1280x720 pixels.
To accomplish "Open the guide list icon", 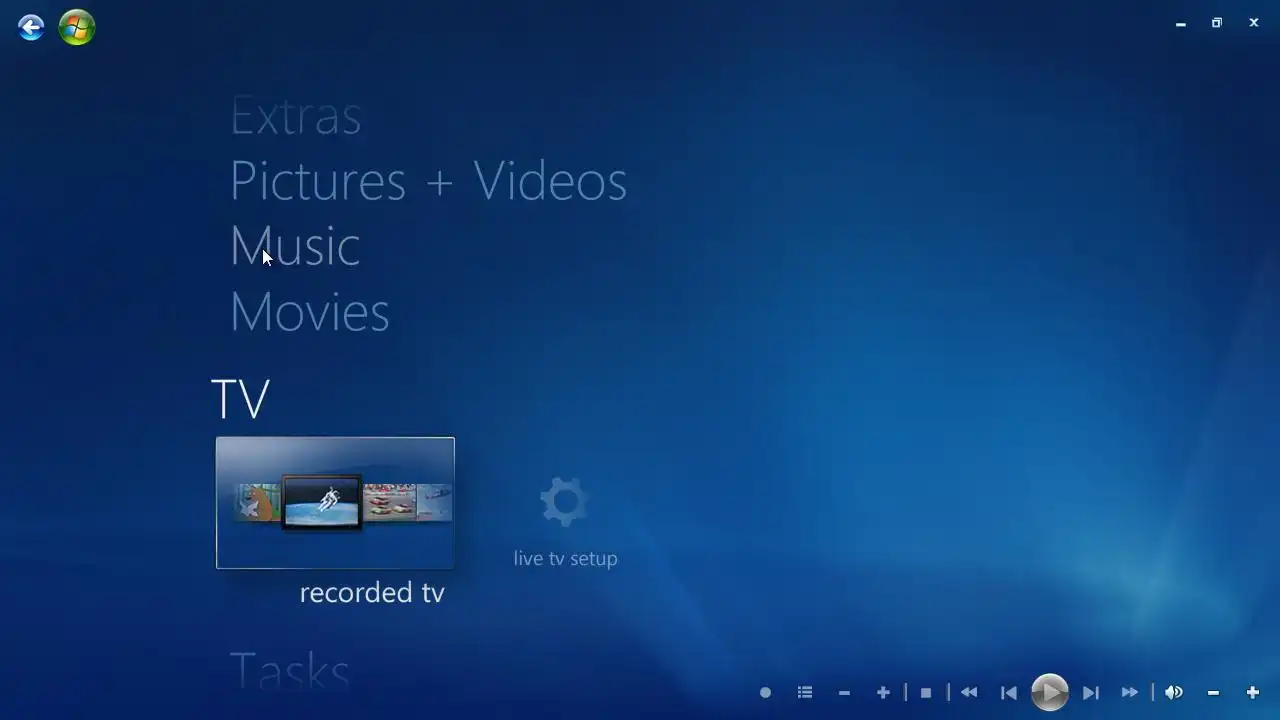I will [x=805, y=692].
